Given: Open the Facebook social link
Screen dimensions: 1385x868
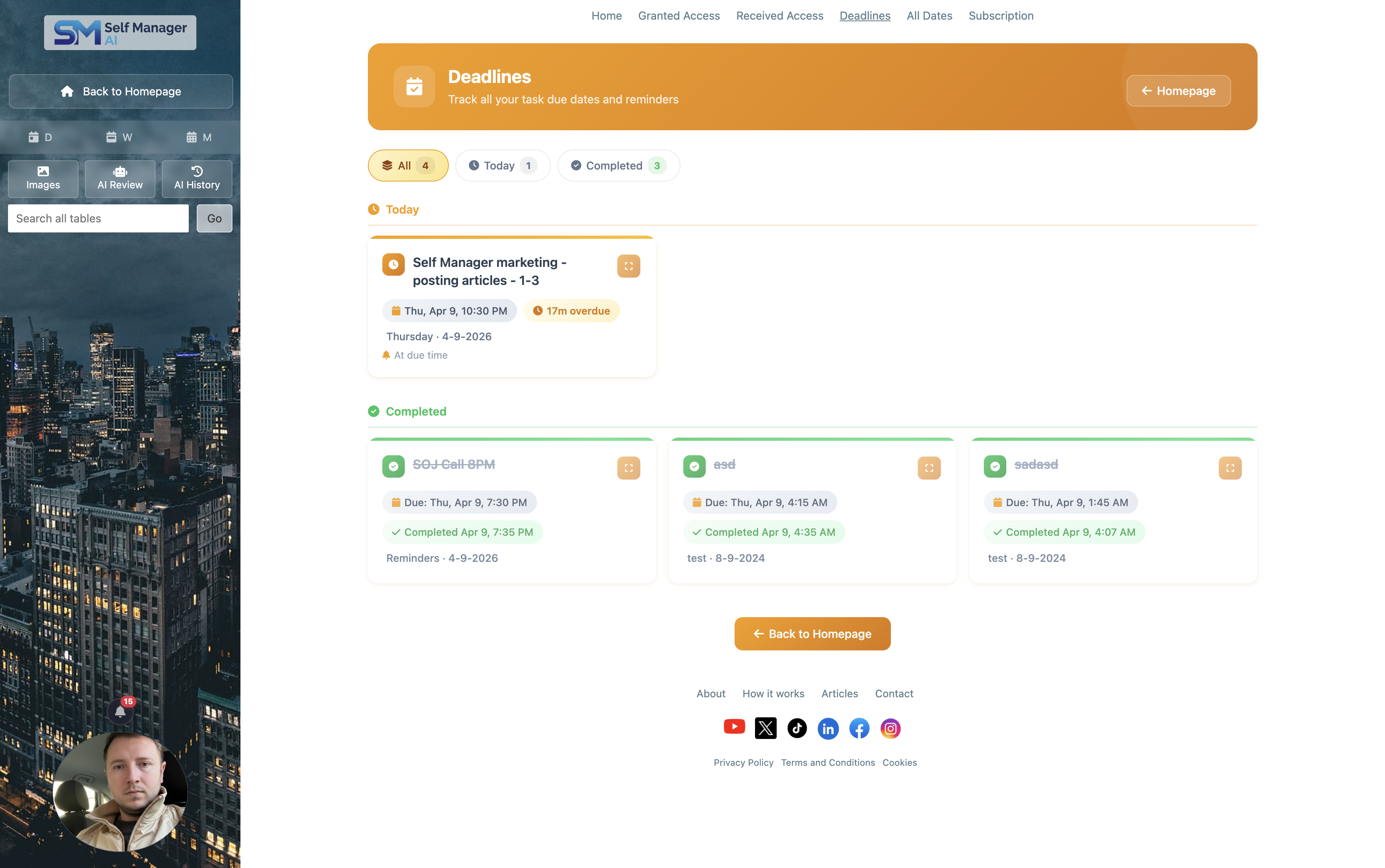Looking at the screenshot, I should (x=859, y=729).
